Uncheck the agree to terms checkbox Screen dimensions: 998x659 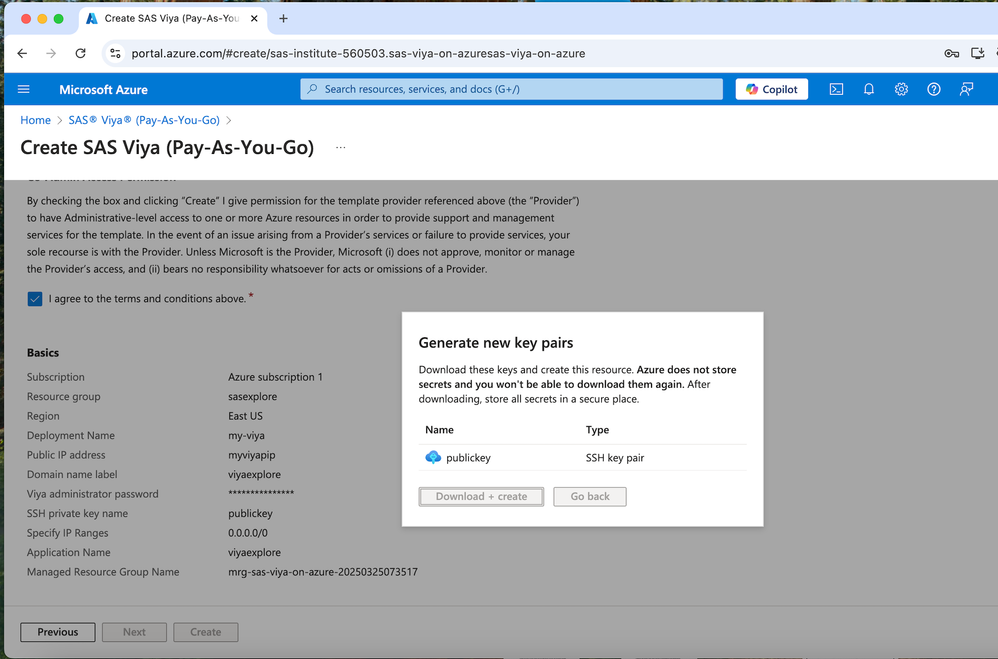[35, 299]
